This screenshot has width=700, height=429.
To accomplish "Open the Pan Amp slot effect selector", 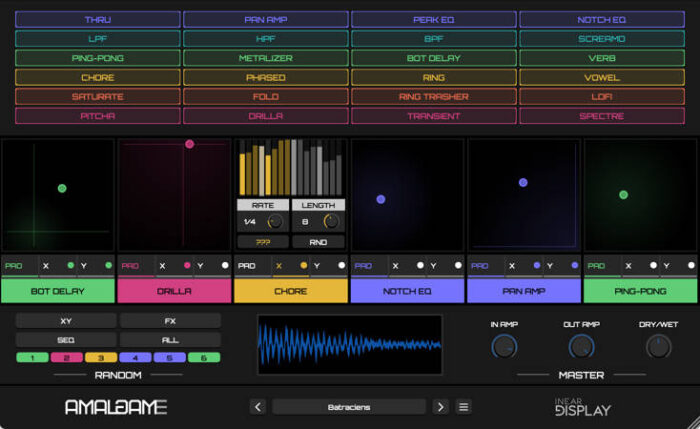I will (524, 291).
